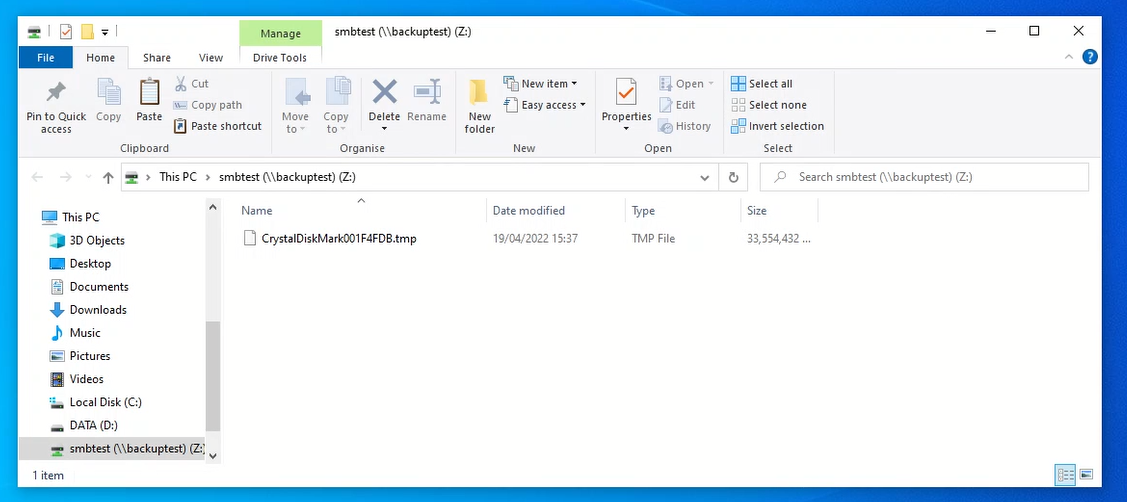Image resolution: width=1127 pixels, height=502 pixels.
Task: Click Select all in ribbon
Action: point(762,83)
